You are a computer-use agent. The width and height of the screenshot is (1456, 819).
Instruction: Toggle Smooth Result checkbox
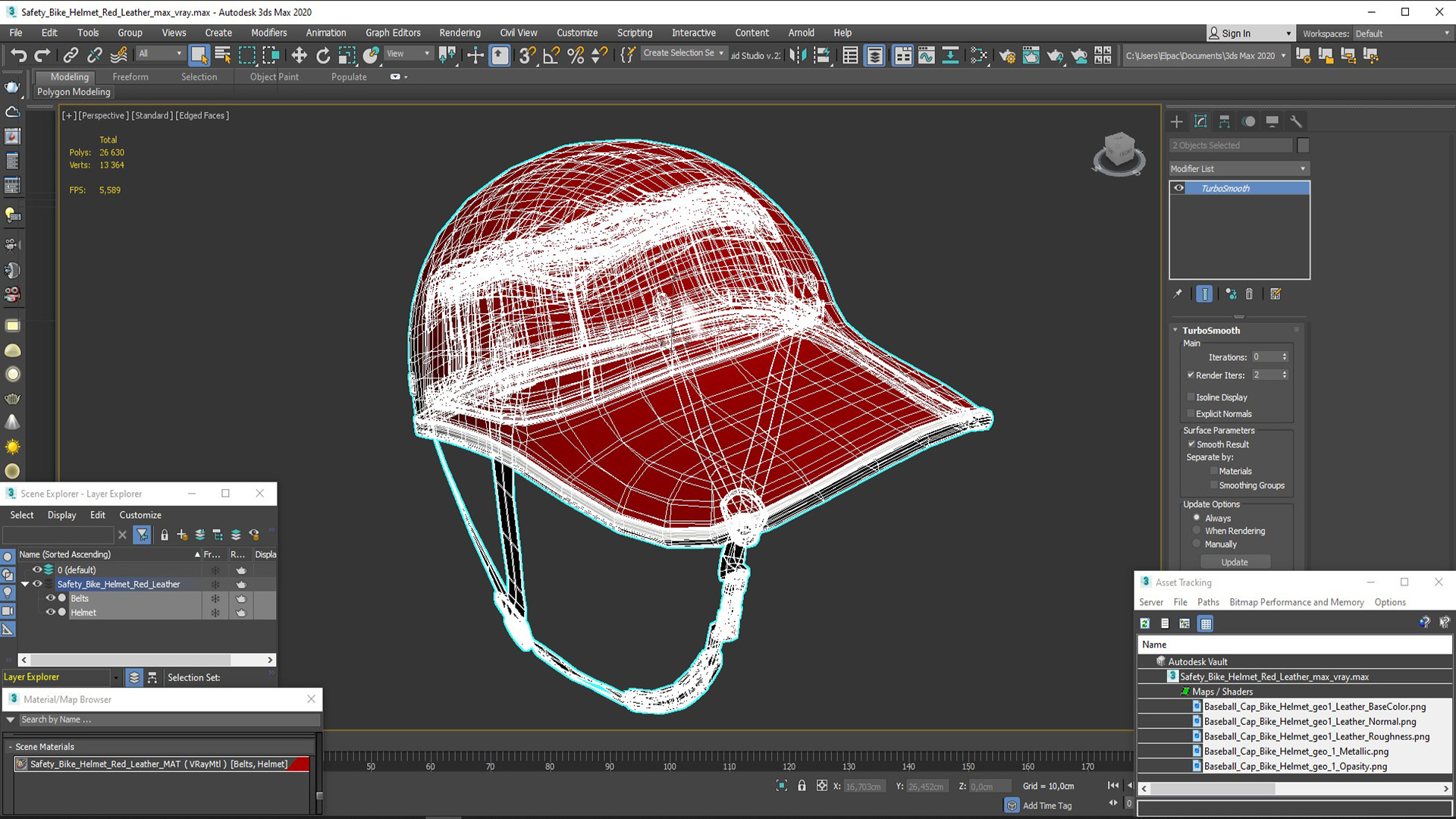tap(1191, 444)
